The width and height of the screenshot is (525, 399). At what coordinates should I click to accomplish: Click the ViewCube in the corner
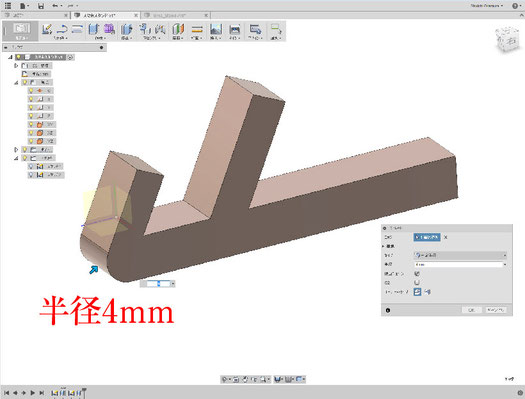coord(507,39)
